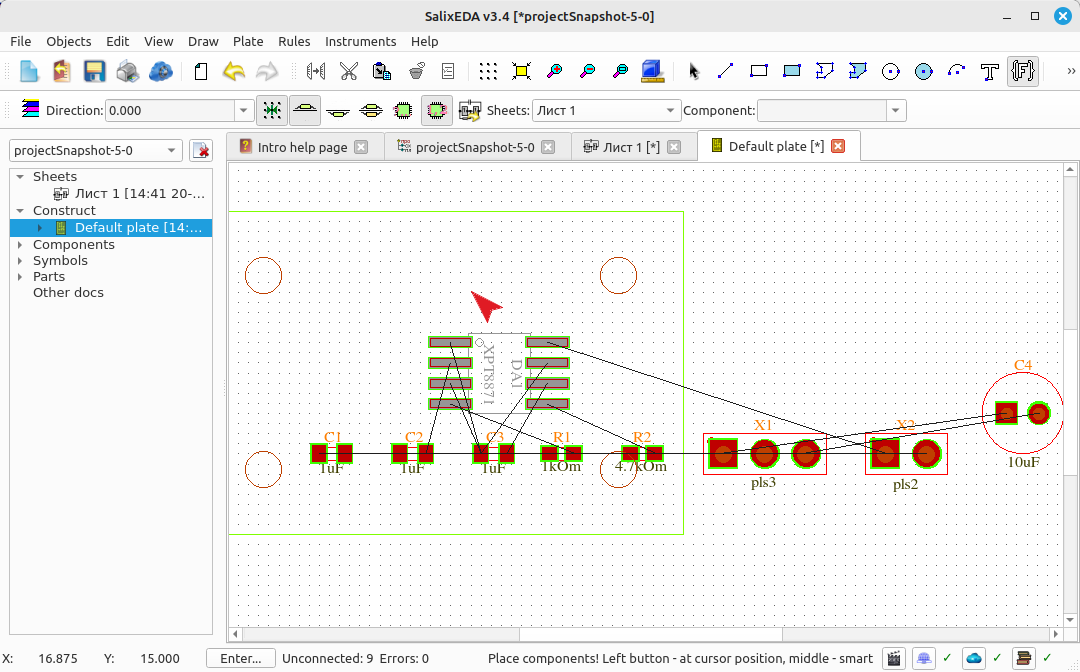Click the books library icon in the status bar

1024,658
